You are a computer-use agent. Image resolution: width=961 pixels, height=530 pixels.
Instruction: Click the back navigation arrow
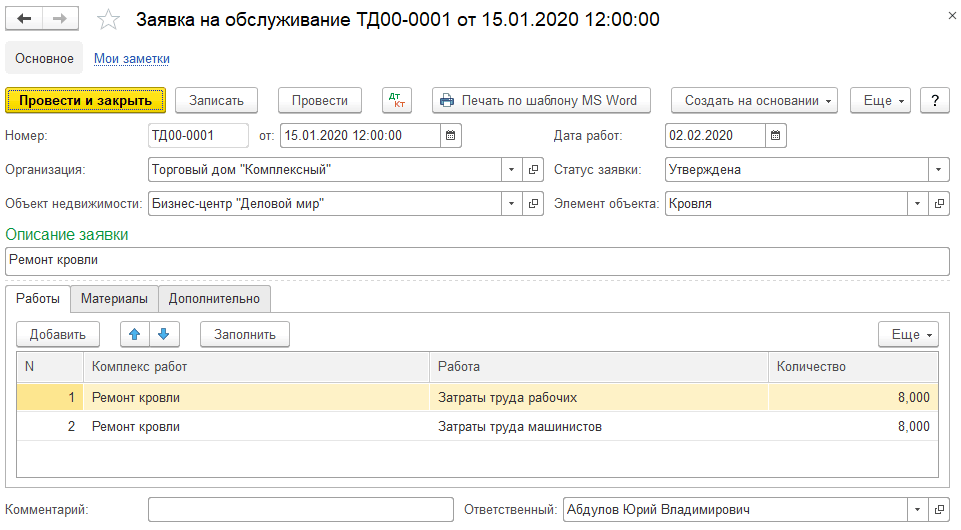click(x=26, y=20)
